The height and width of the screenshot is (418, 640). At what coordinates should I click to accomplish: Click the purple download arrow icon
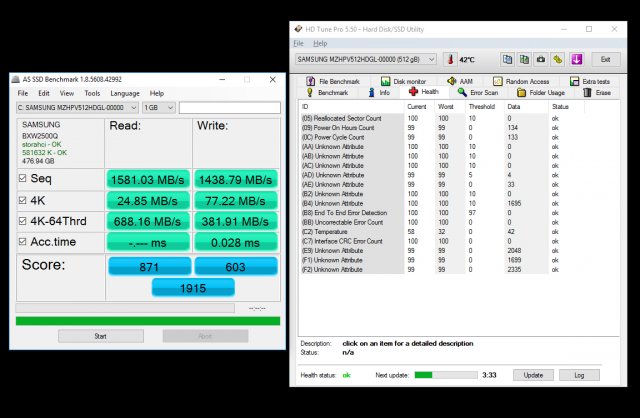576,60
